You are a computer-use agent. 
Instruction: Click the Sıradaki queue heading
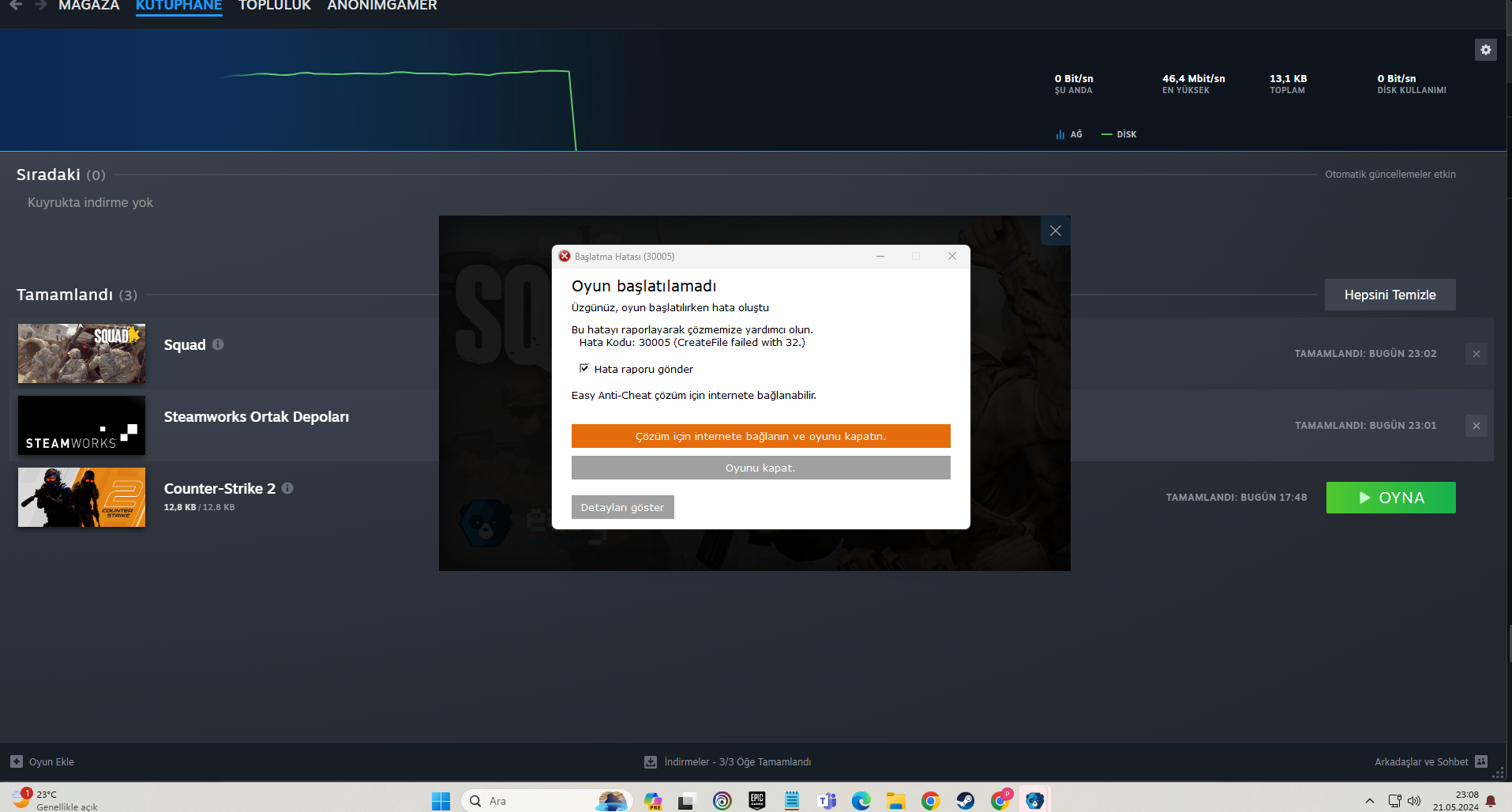(48, 175)
